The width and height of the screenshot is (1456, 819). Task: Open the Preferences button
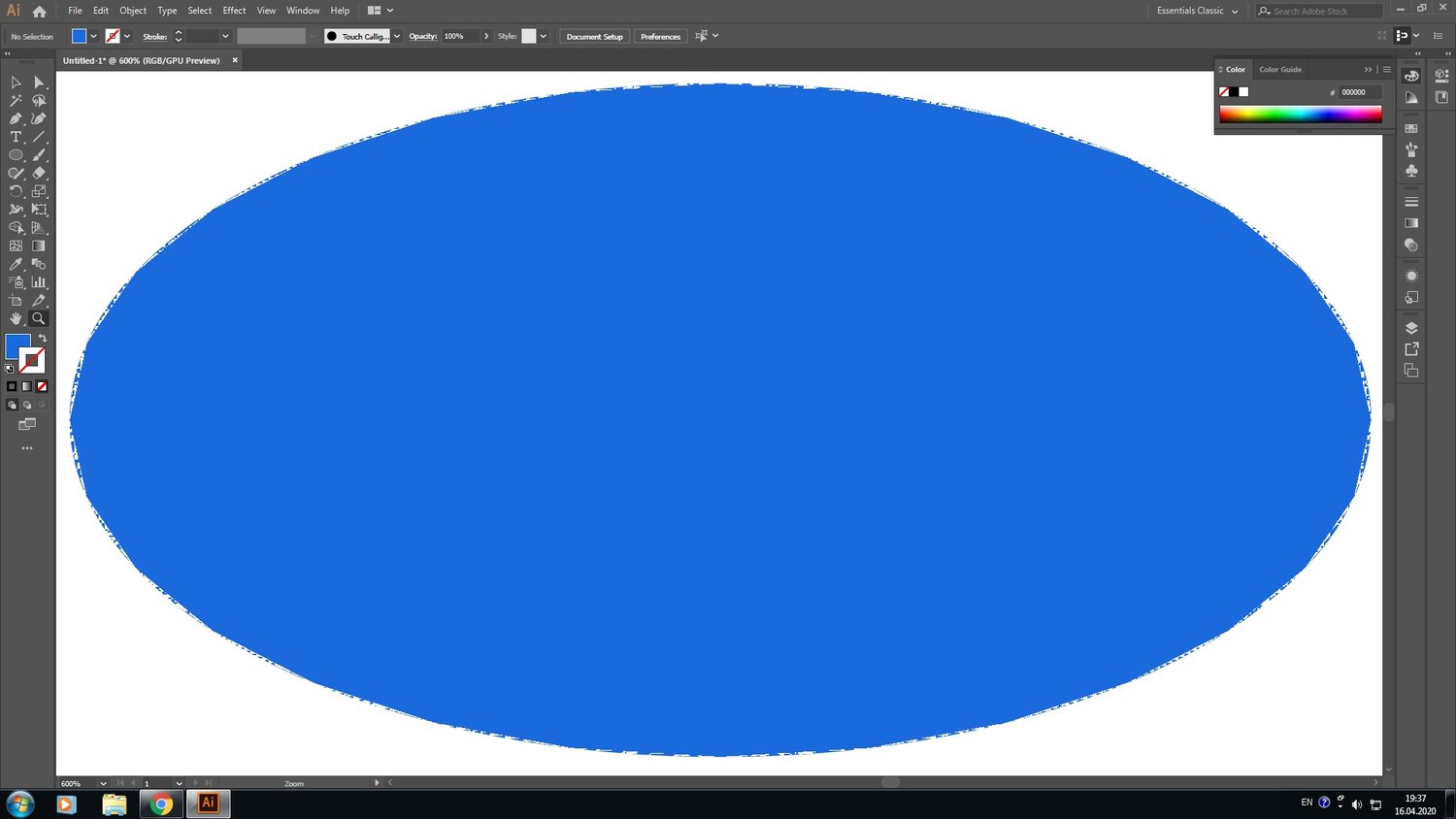pyautogui.click(x=660, y=36)
